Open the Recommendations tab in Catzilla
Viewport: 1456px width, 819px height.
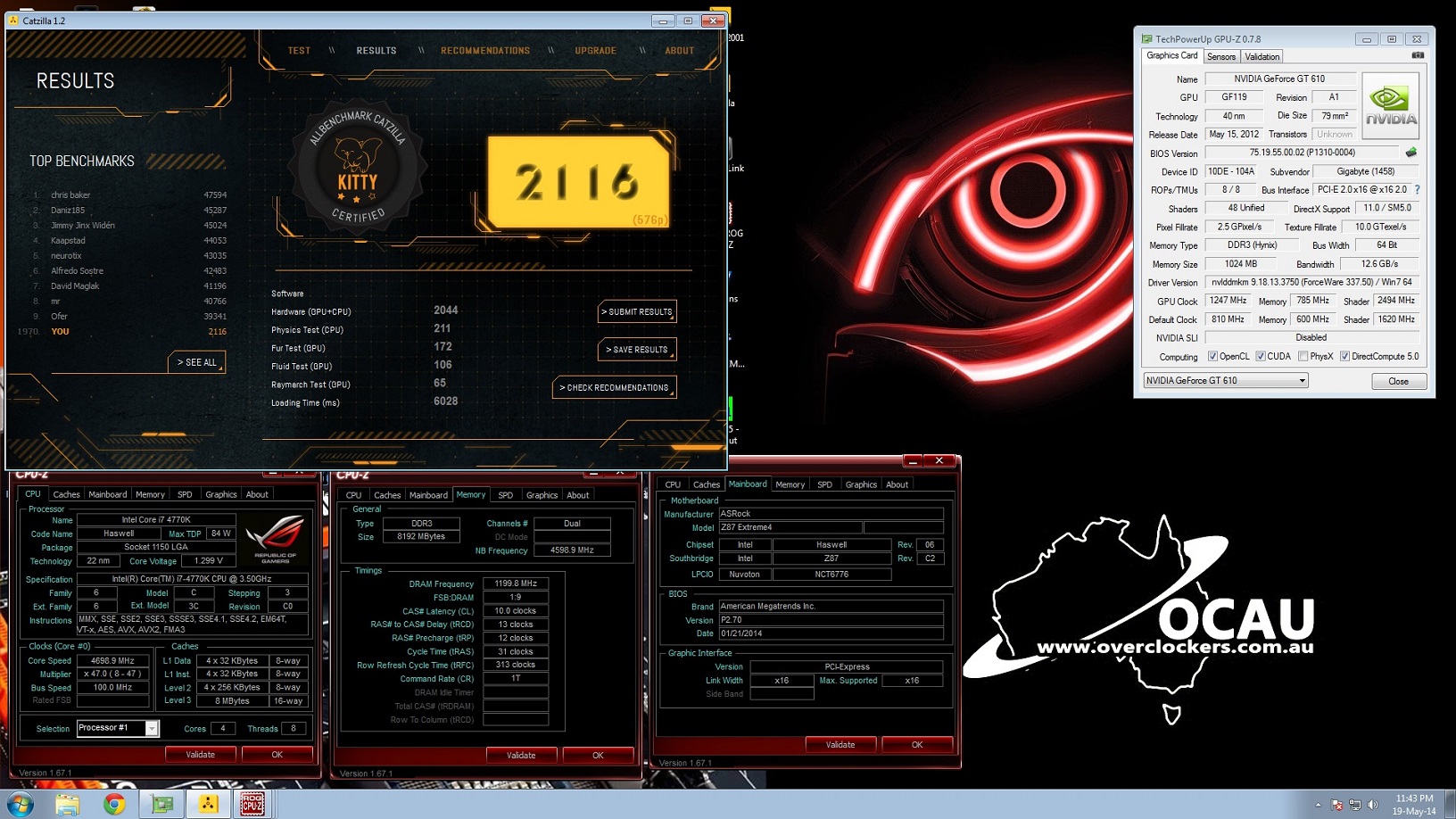[485, 51]
